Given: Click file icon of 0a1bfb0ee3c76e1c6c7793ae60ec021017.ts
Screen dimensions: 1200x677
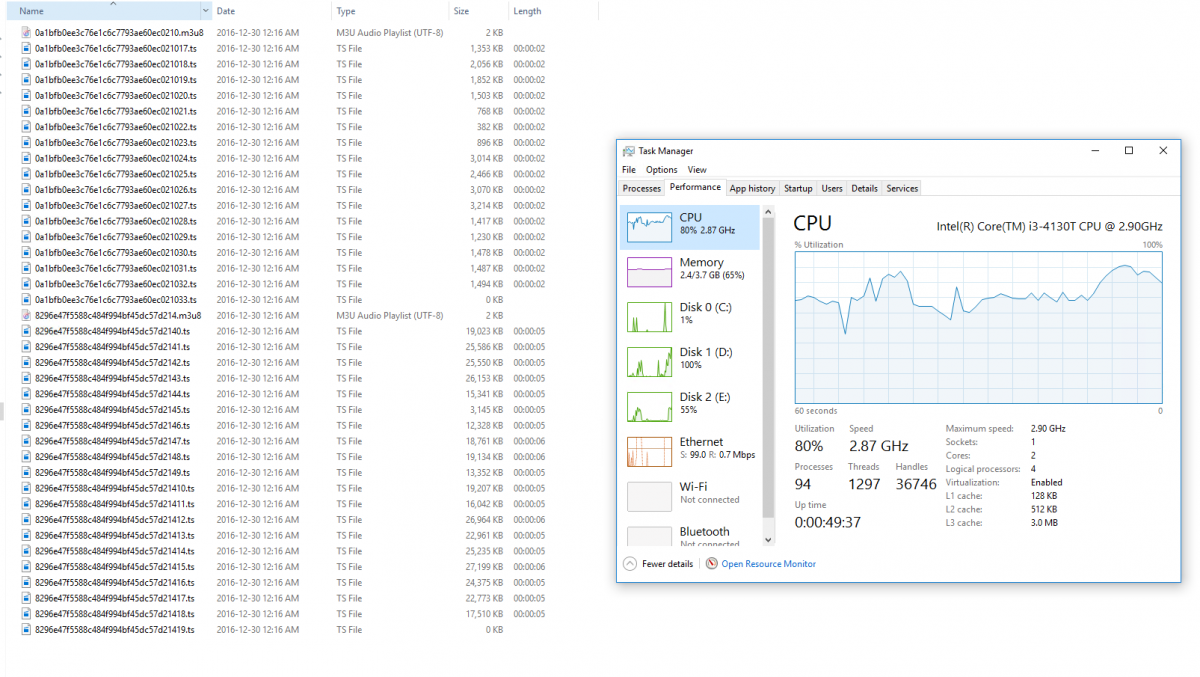Looking at the screenshot, I should pyautogui.click(x=27, y=48).
